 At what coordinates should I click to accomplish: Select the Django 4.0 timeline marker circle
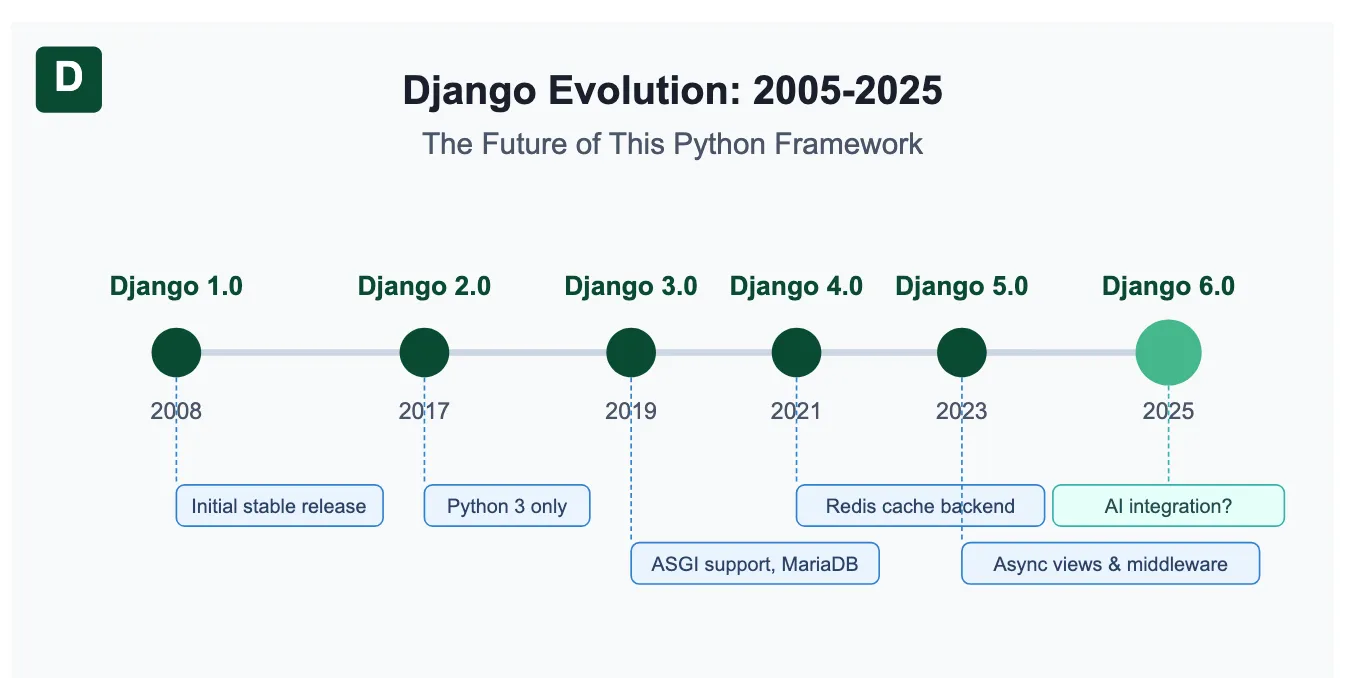(796, 352)
